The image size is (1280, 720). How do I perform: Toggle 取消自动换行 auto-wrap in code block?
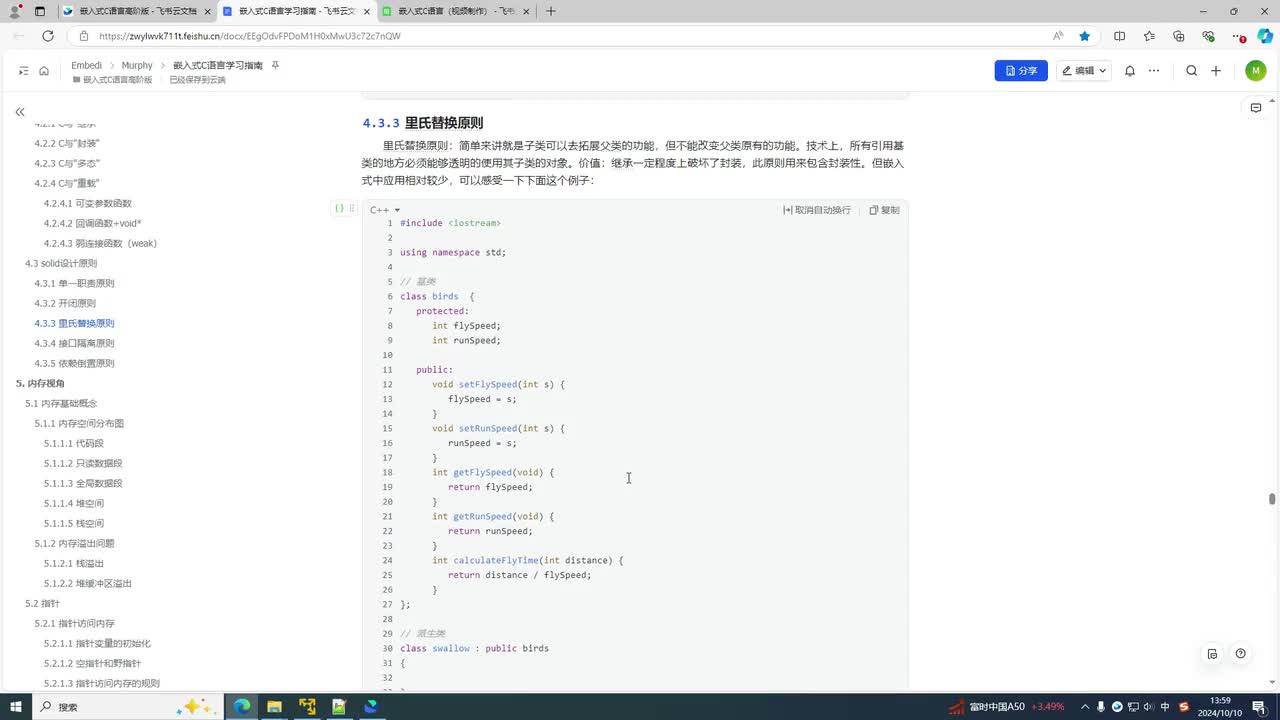(x=816, y=210)
